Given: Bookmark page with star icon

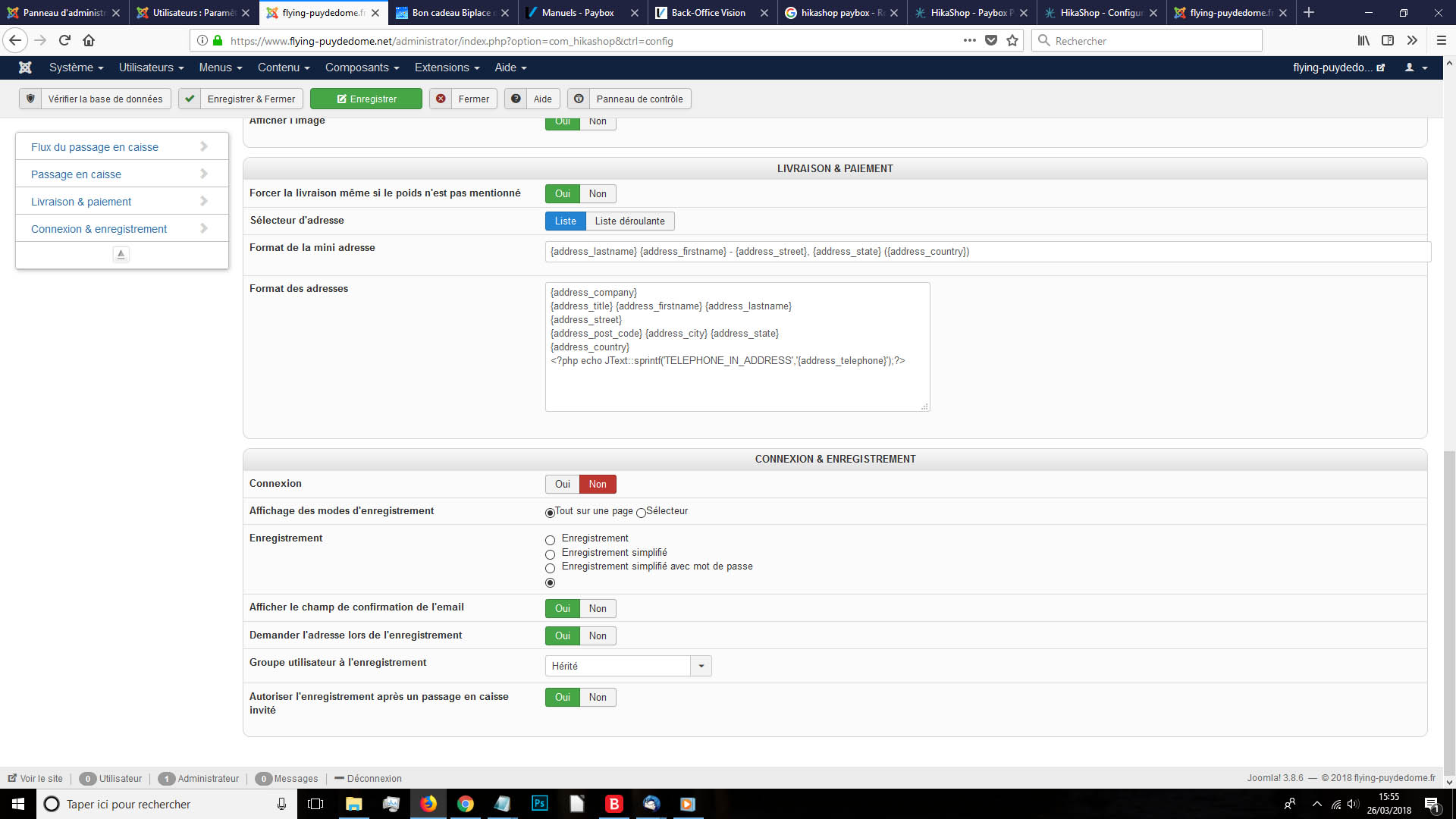Looking at the screenshot, I should (x=1012, y=41).
